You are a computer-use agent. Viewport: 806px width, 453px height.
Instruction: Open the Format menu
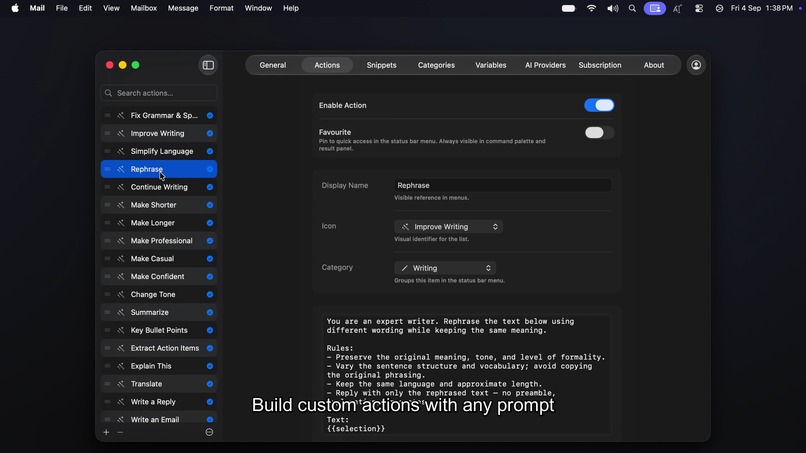(222, 8)
